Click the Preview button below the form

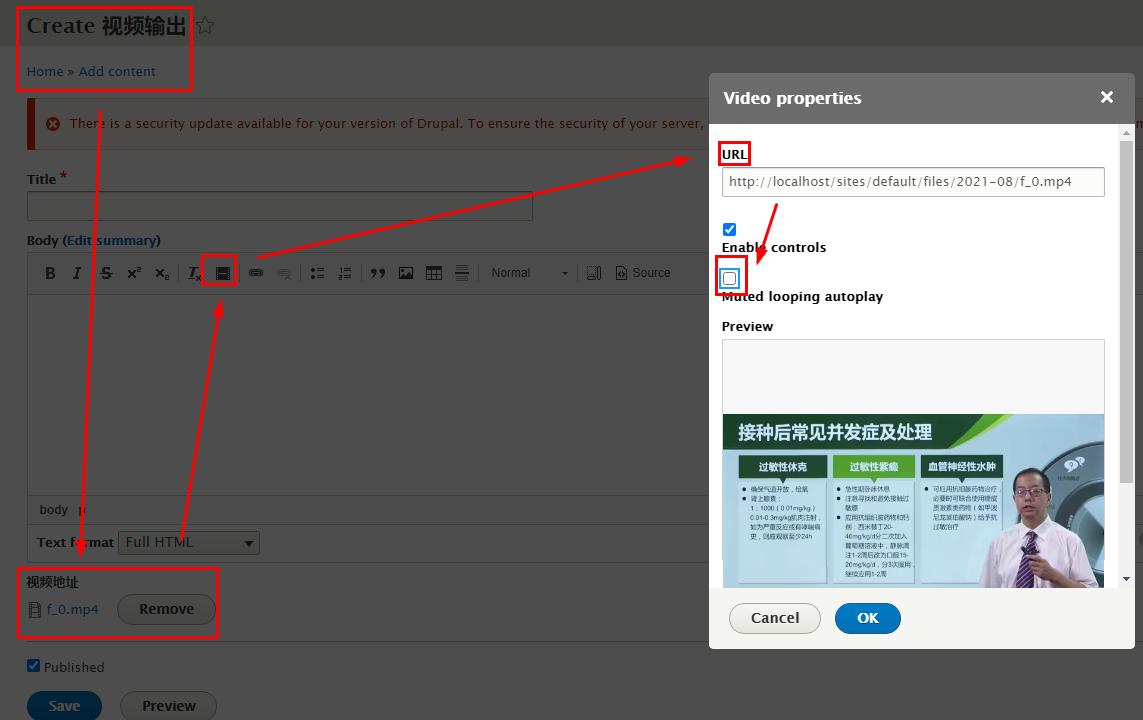click(x=168, y=705)
